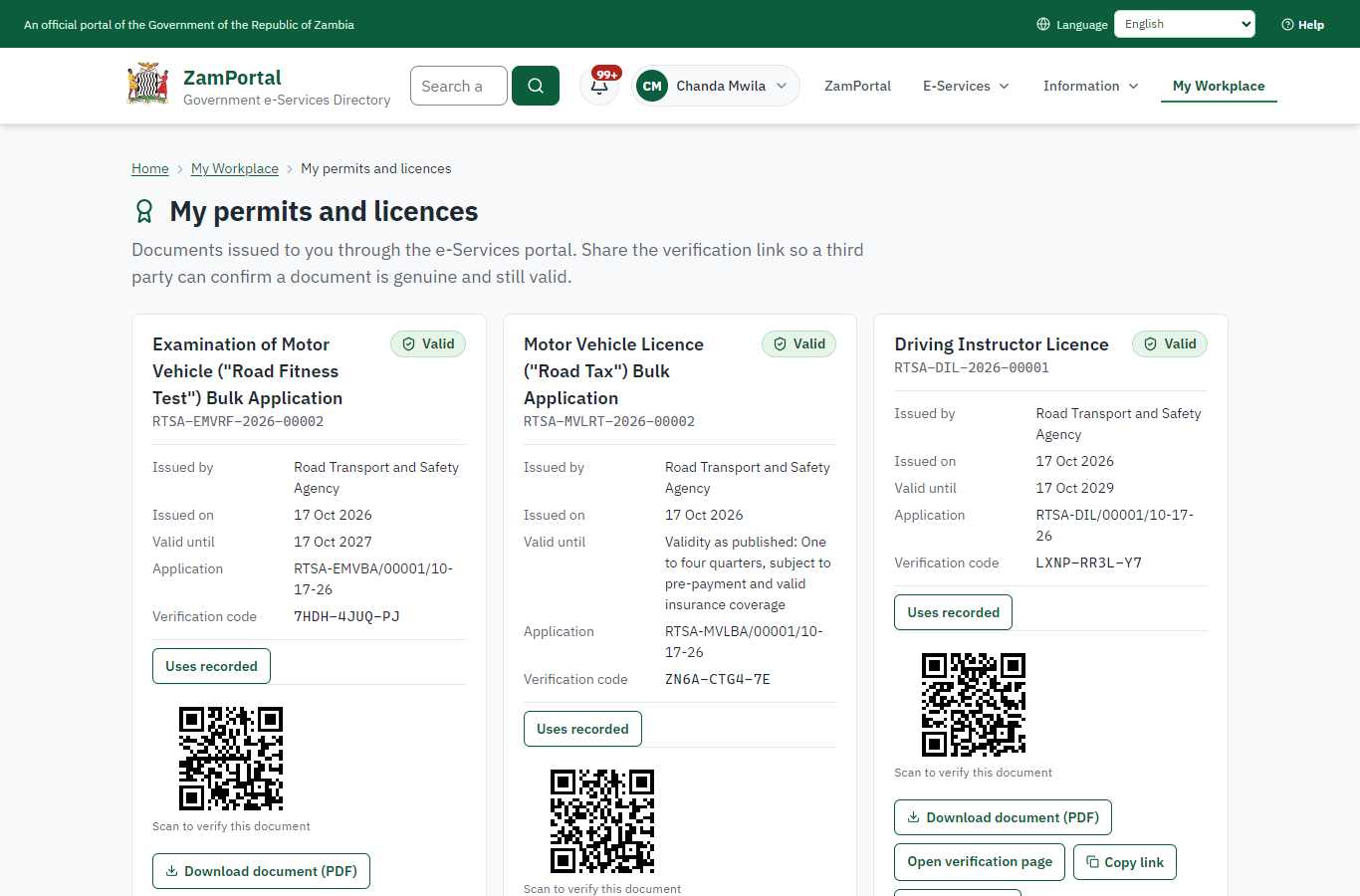Copy link for Driving Instructor Licence
Viewport: 1360px width, 896px height.
coord(1125,862)
